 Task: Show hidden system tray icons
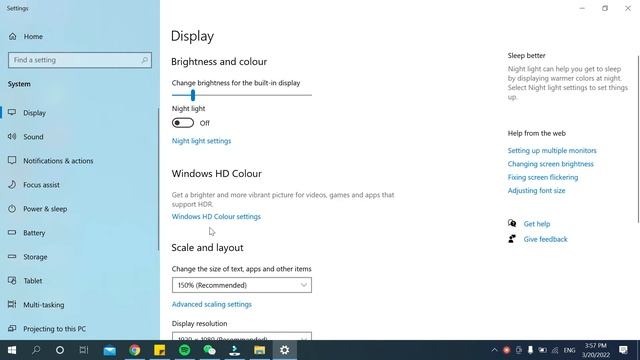point(494,350)
